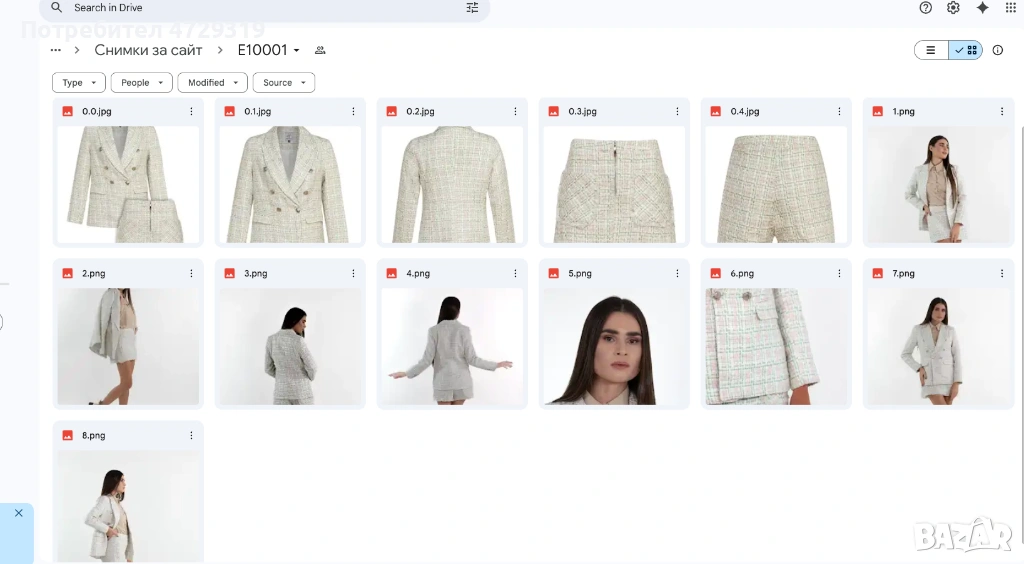Show hidden breadcrumb folders ellipsis
This screenshot has height=564, width=1024.
[56, 50]
